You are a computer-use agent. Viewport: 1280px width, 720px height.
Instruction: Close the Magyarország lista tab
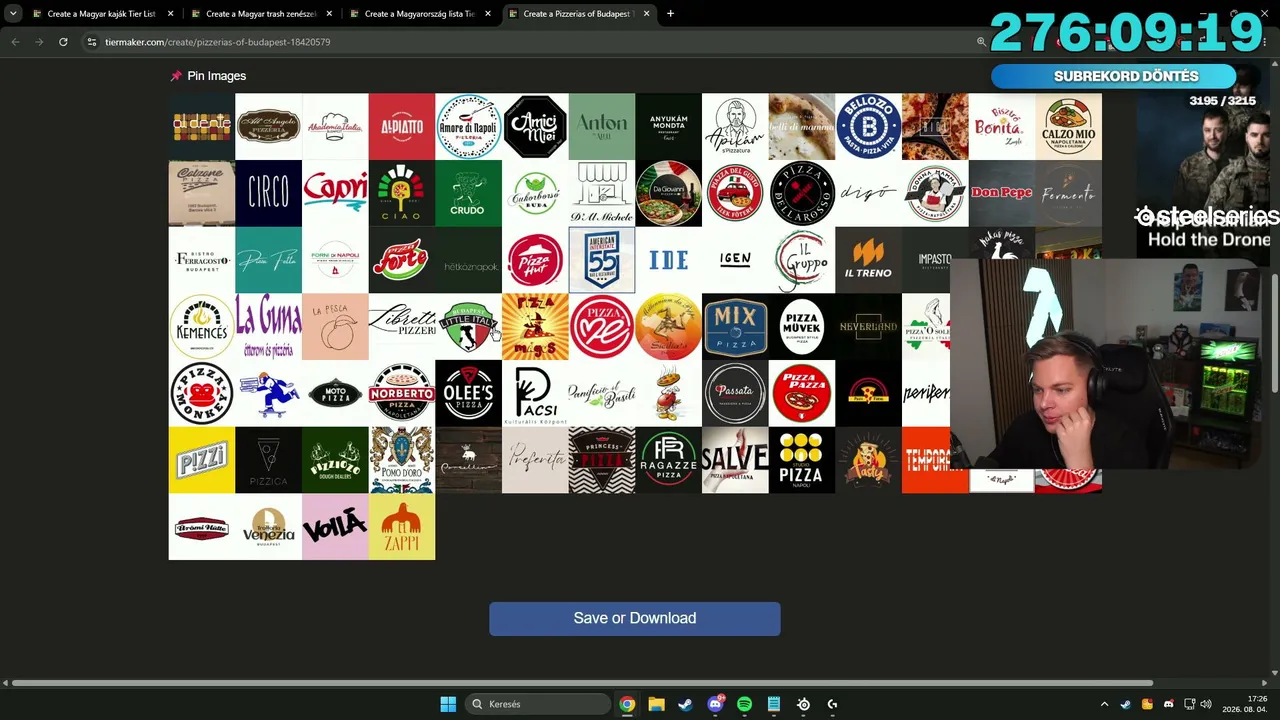488,14
